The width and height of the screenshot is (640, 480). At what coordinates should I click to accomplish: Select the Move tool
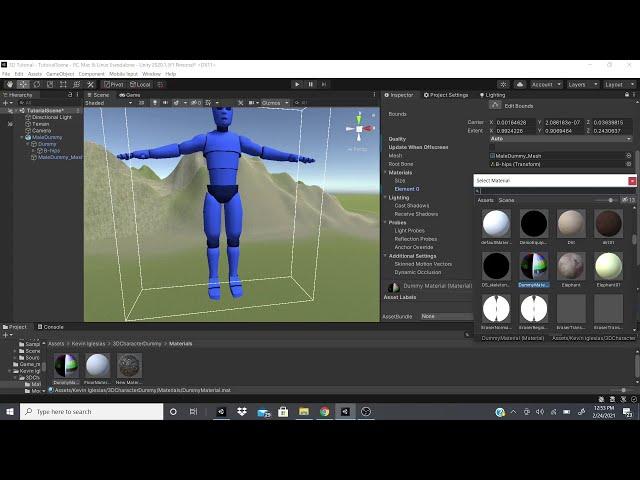point(23,84)
